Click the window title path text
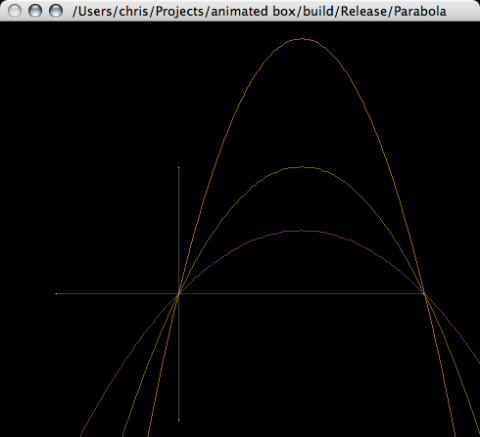The height and width of the screenshot is (437, 480). [259, 11]
